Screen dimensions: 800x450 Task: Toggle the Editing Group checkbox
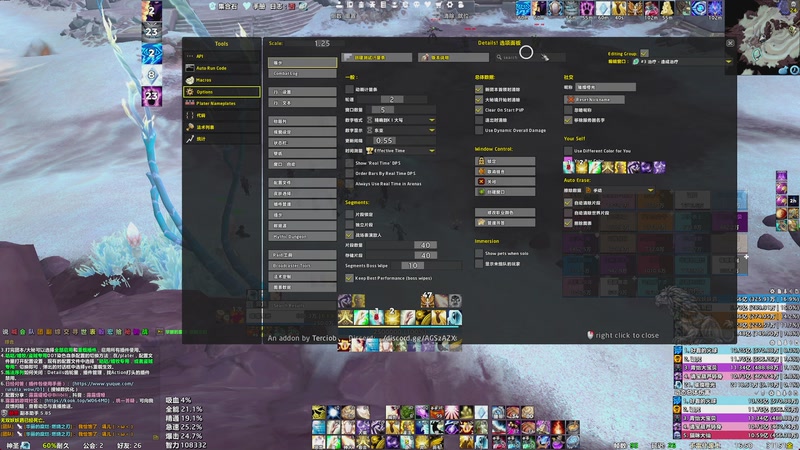pyautogui.click(x=644, y=53)
